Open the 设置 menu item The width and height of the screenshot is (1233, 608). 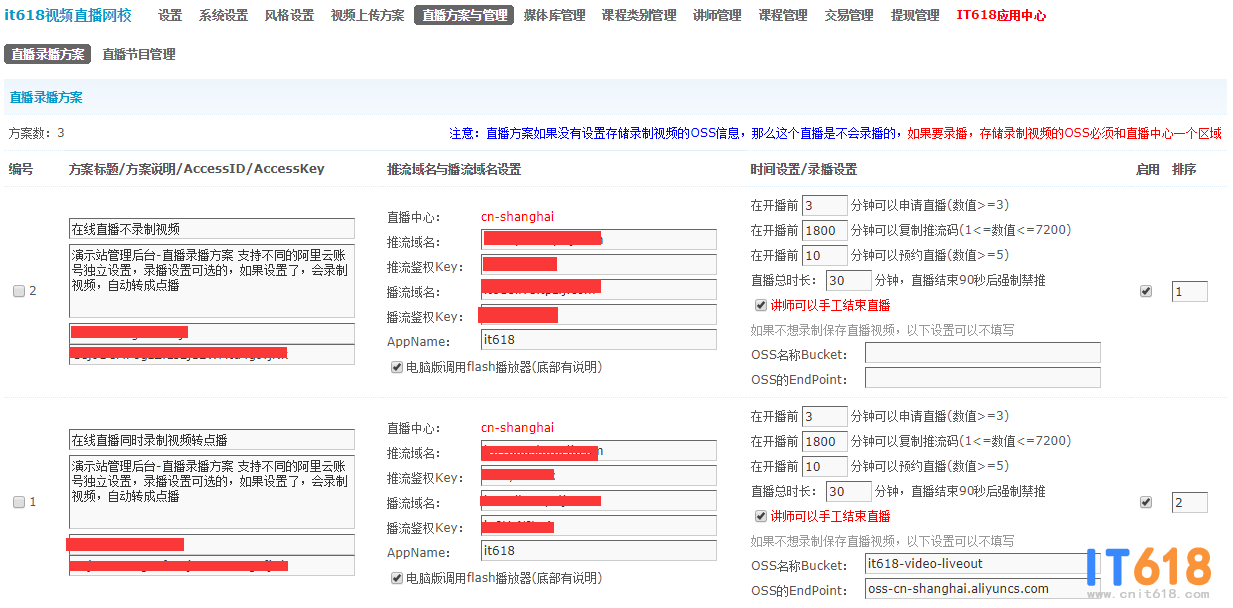pyautogui.click(x=170, y=16)
